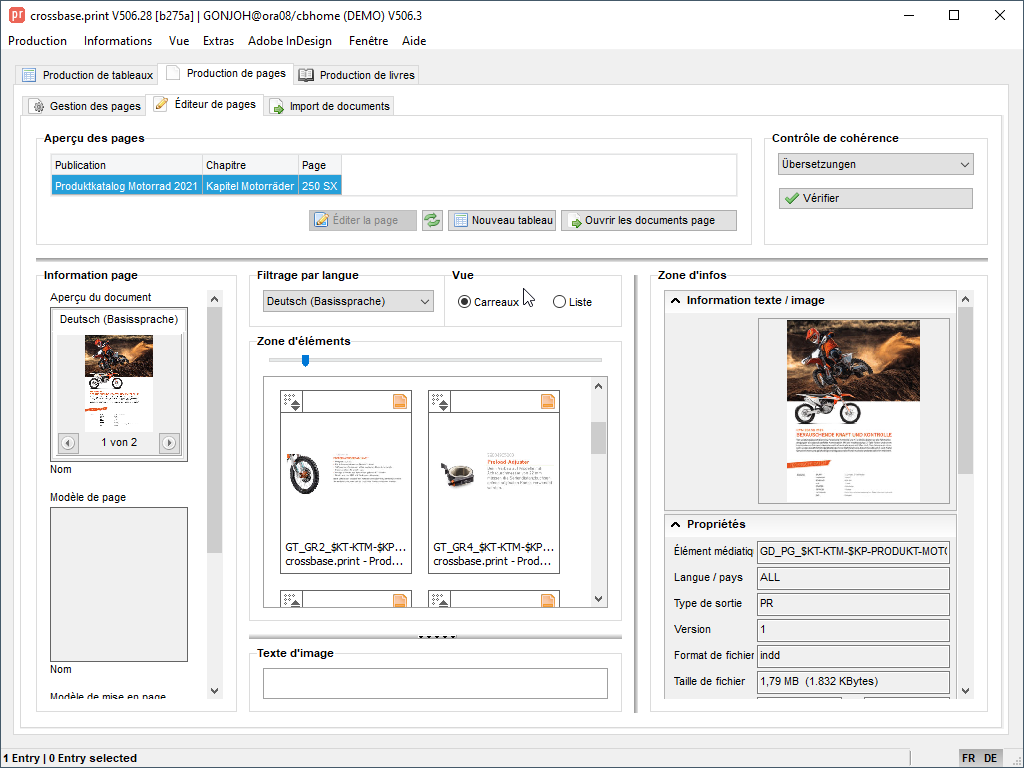Collapse the Information texte / image section
The width and height of the screenshot is (1024, 768).
(676, 300)
